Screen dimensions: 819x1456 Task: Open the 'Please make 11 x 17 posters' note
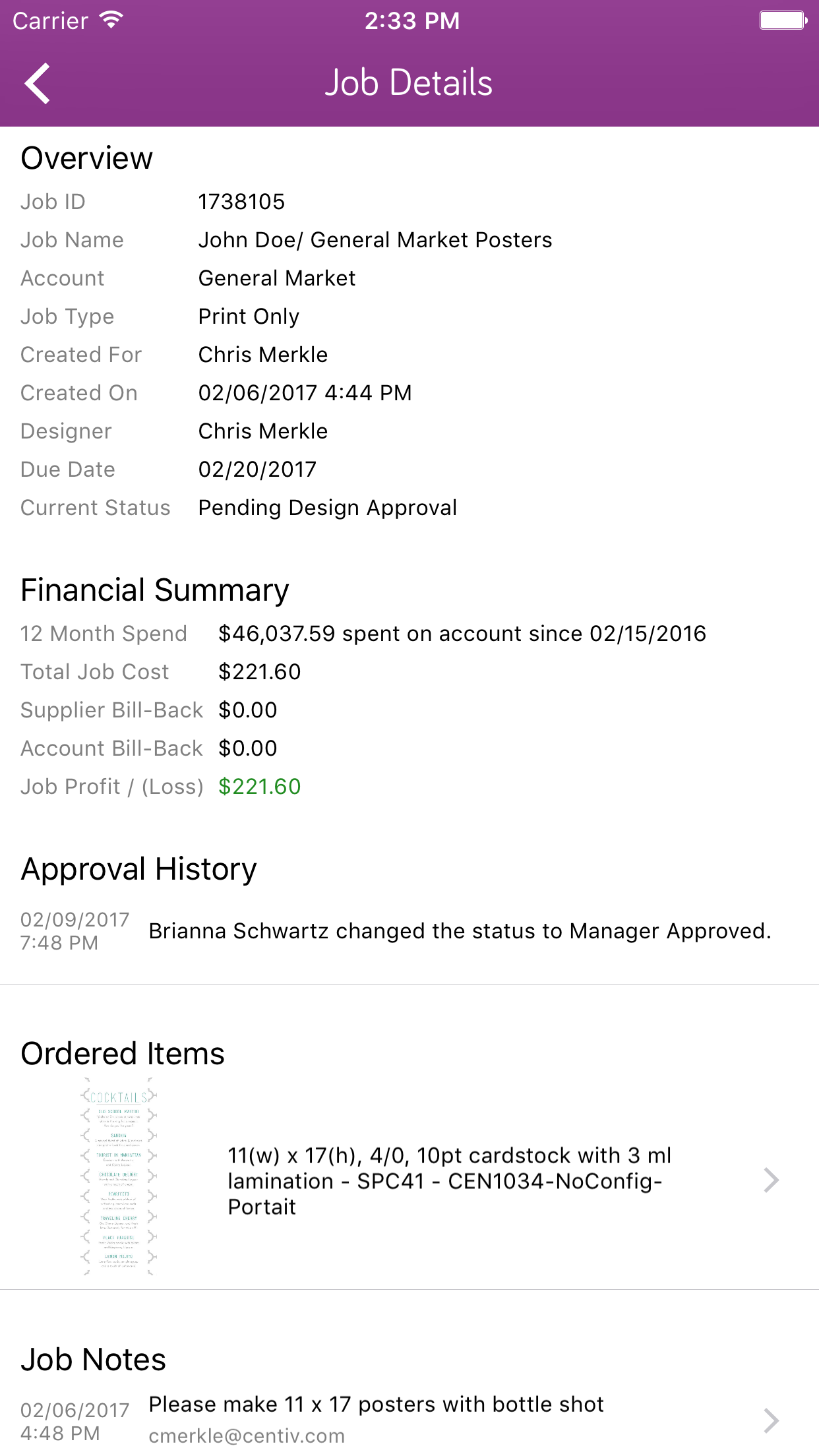point(376,1405)
